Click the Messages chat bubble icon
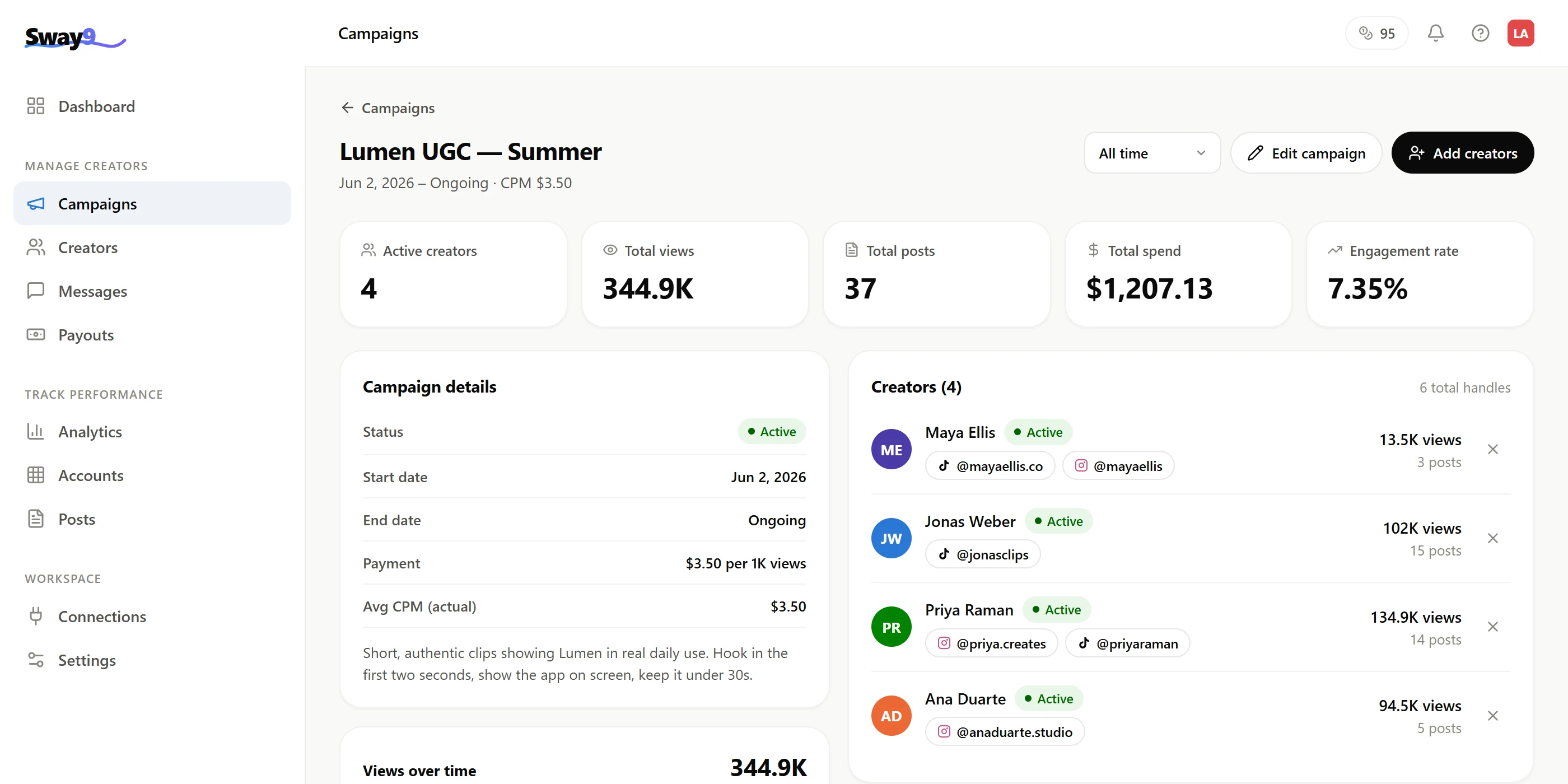 [x=36, y=291]
